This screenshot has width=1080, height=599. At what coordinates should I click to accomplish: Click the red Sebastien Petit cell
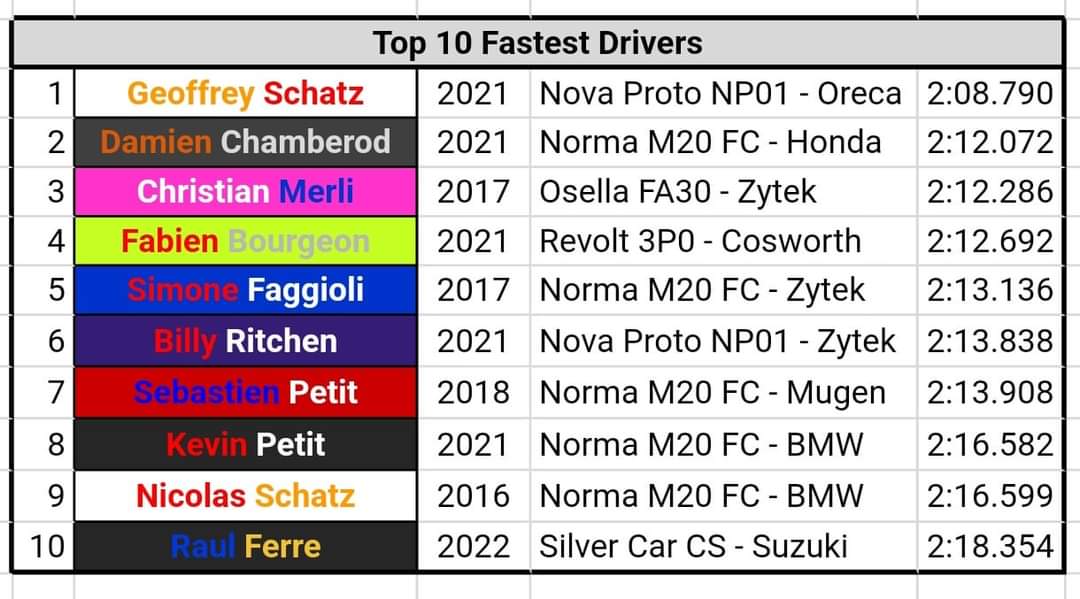pyautogui.click(x=245, y=392)
